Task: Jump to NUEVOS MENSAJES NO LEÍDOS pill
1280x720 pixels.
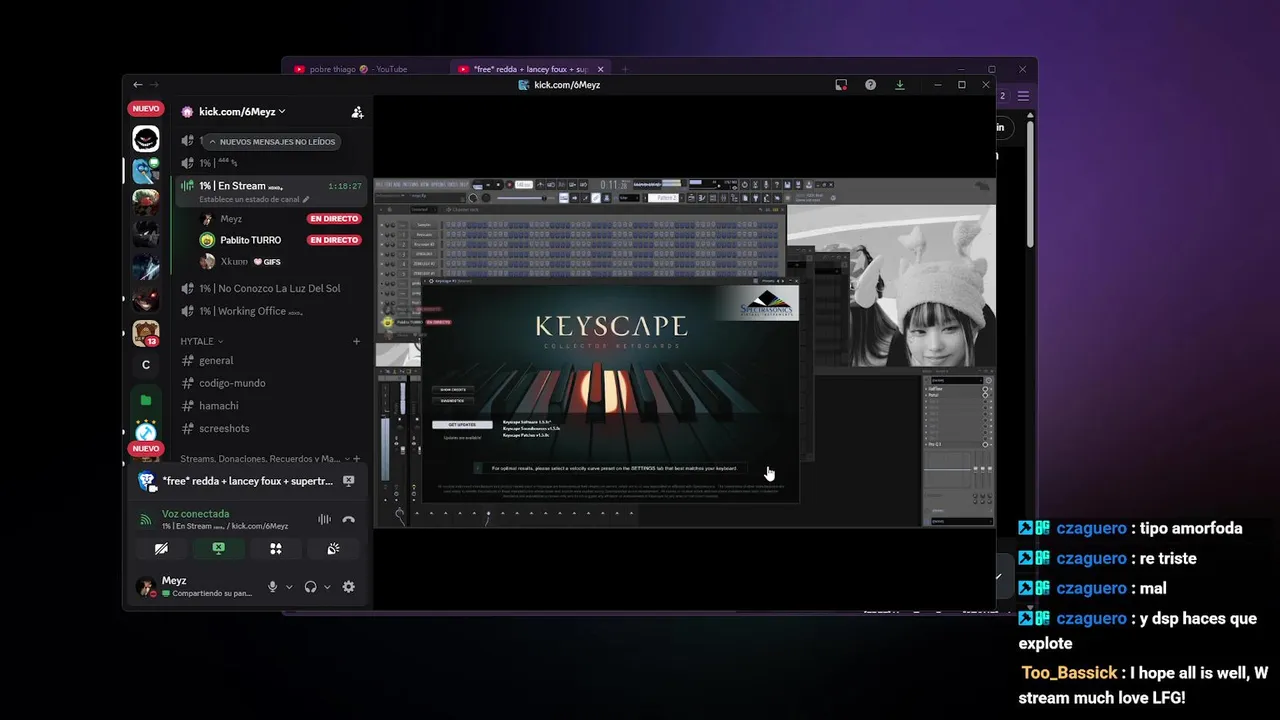Action: [272, 142]
